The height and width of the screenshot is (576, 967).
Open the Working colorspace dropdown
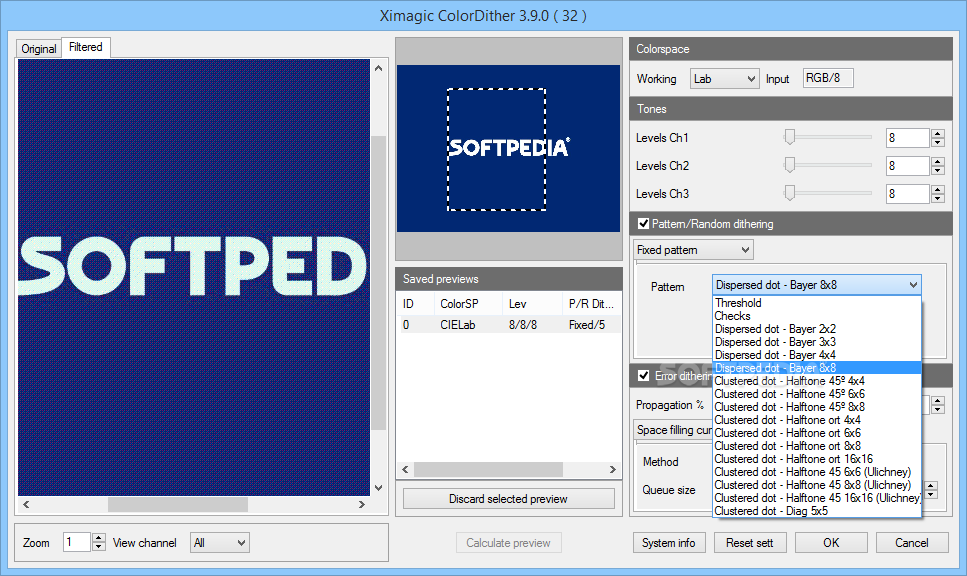724,79
